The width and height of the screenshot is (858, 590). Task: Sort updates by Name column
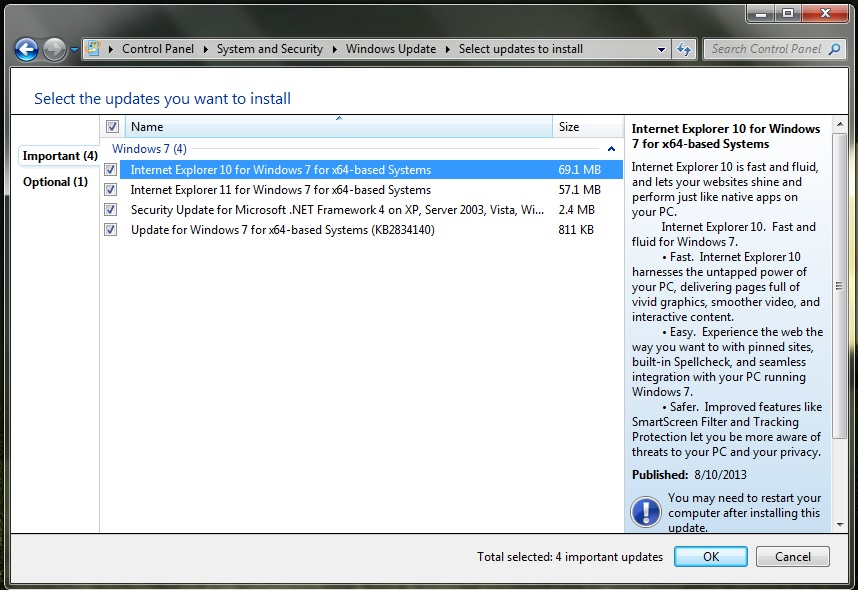point(339,126)
